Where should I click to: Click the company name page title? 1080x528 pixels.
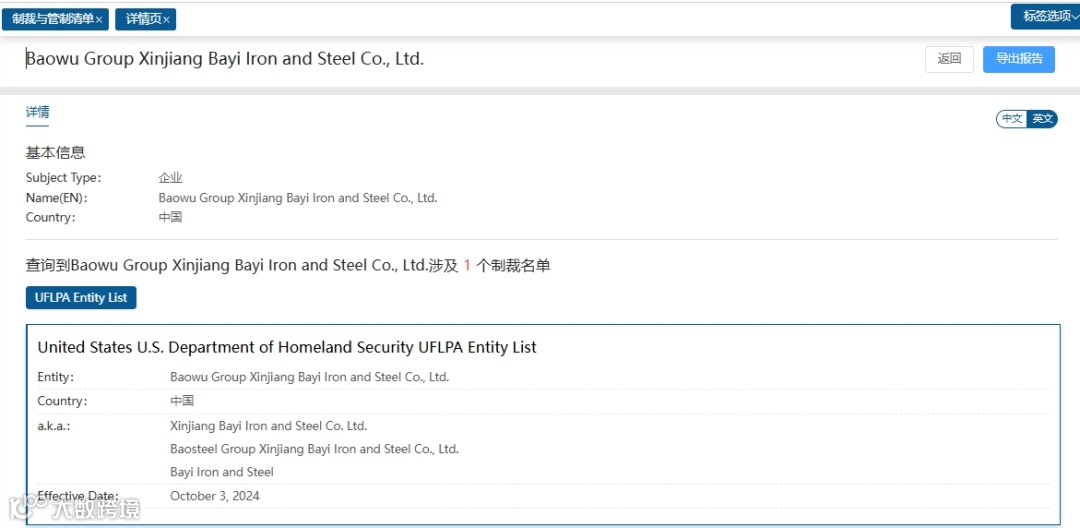click(x=225, y=59)
